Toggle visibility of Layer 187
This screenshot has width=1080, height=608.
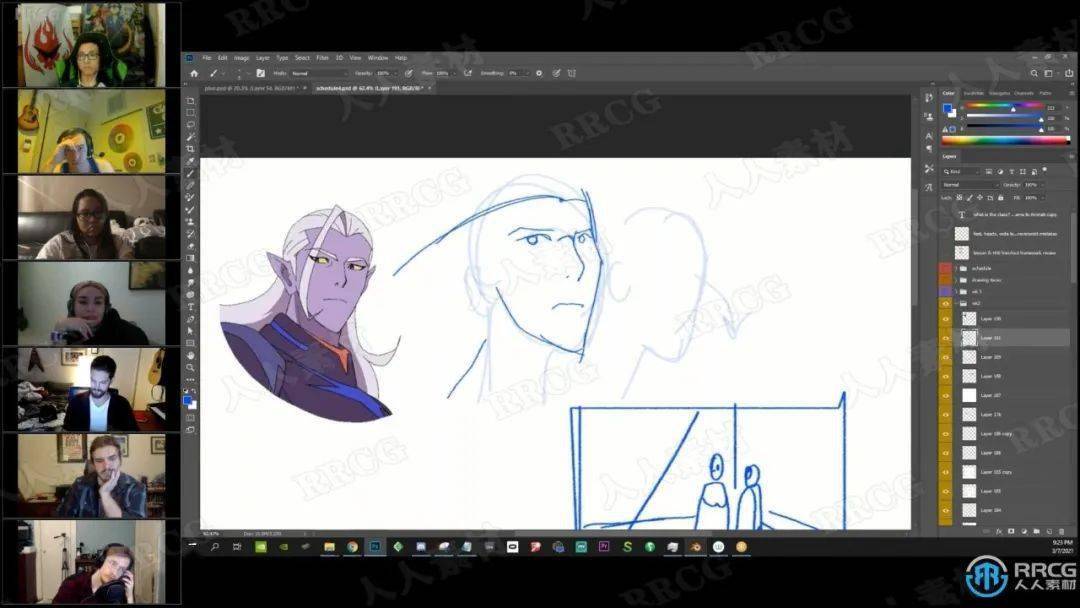point(946,396)
